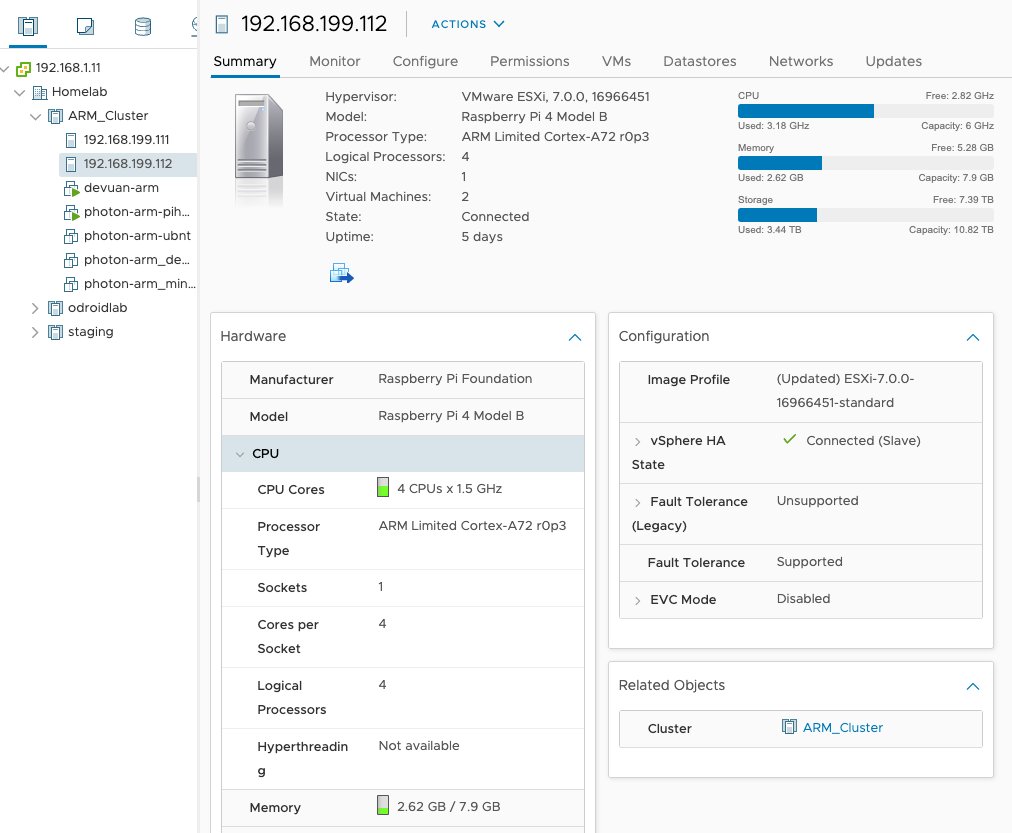This screenshot has width=1012, height=833.
Task: Click photon-arm-ubnt VM icon
Action: point(71,236)
